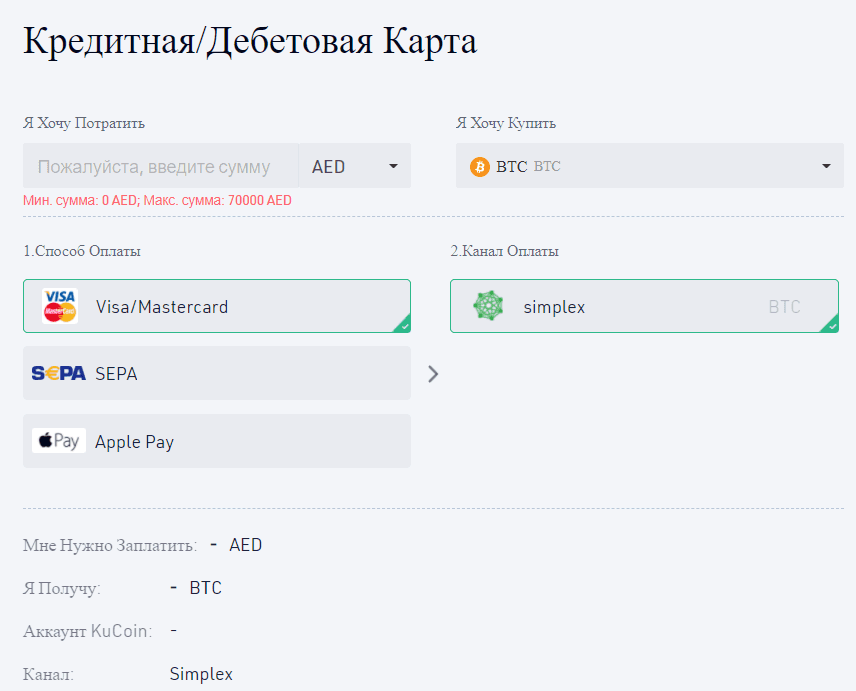Open the AED currency dropdown
The image size is (856, 691).
click(355, 166)
